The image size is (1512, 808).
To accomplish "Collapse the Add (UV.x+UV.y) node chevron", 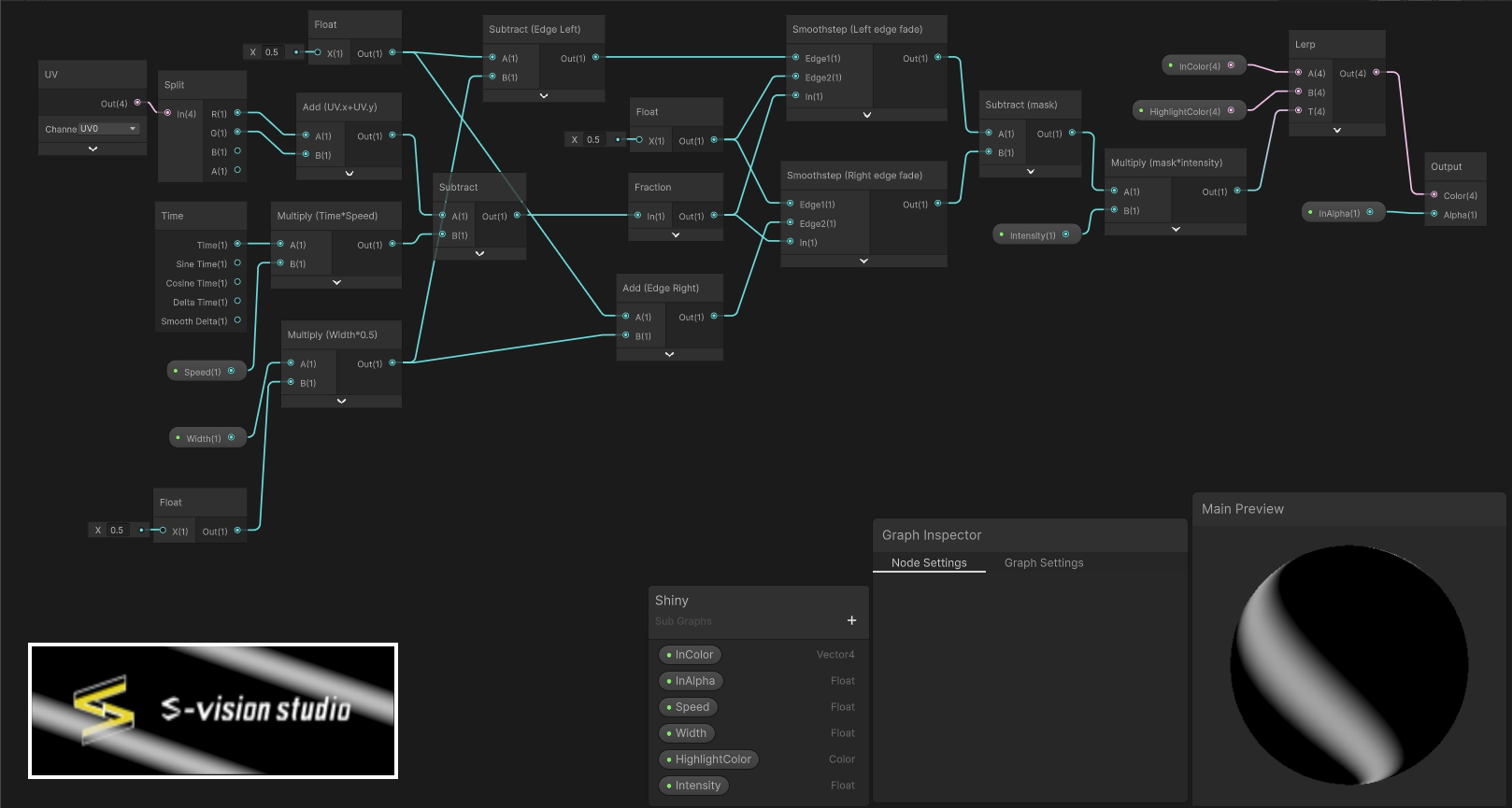I will pyautogui.click(x=349, y=173).
